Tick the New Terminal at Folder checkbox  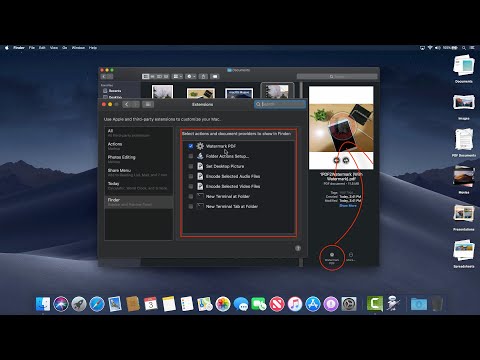pyautogui.click(x=191, y=196)
